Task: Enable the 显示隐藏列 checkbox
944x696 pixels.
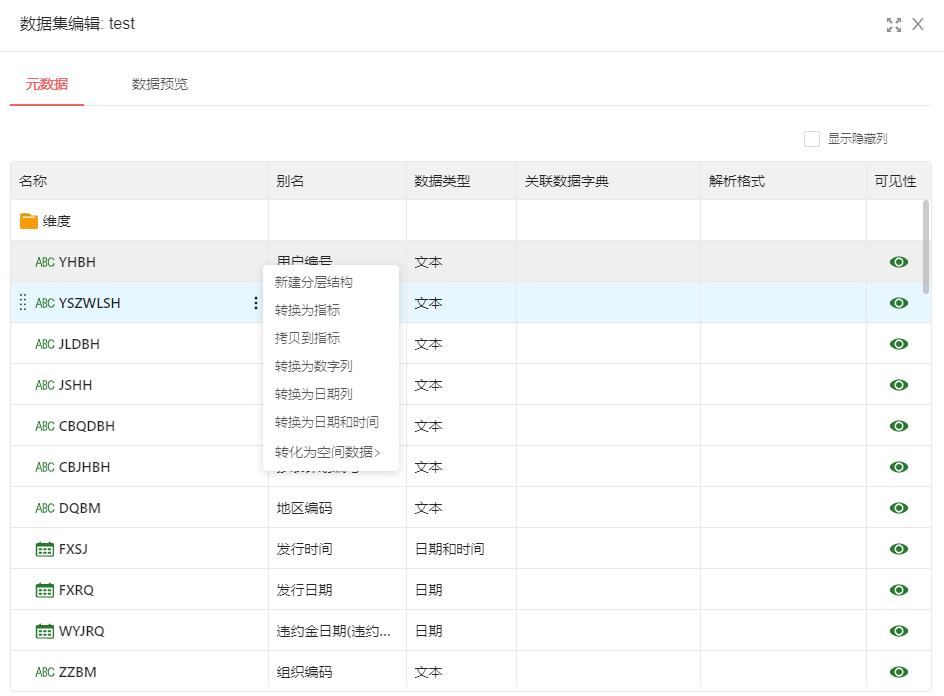Action: [x=812, y=139]
